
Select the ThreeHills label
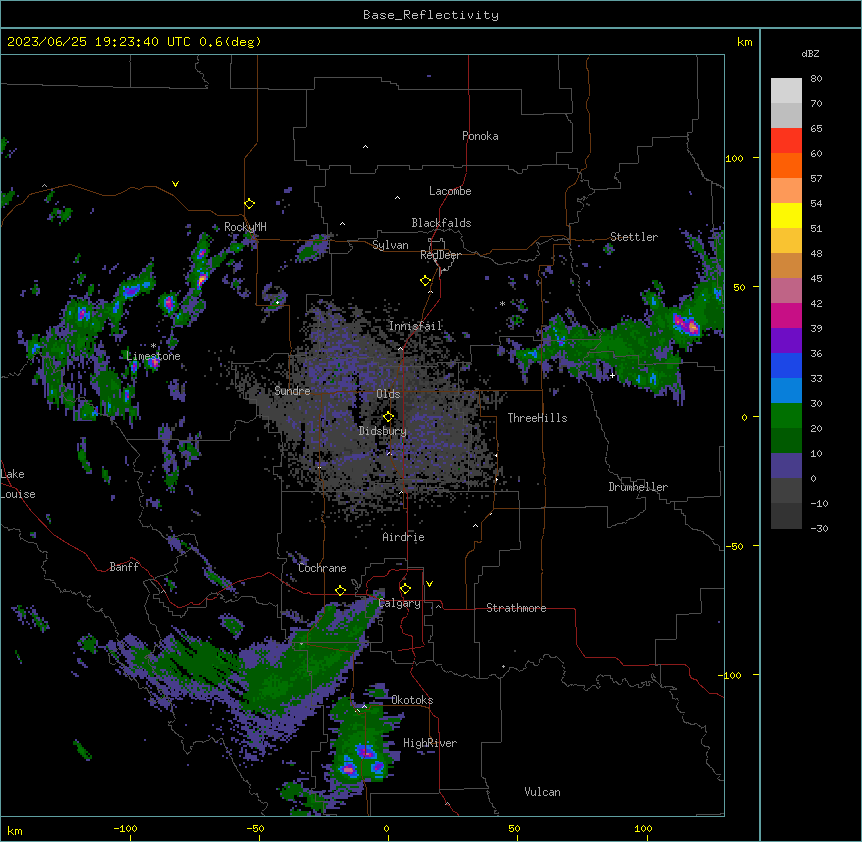(x=537, y=418)
